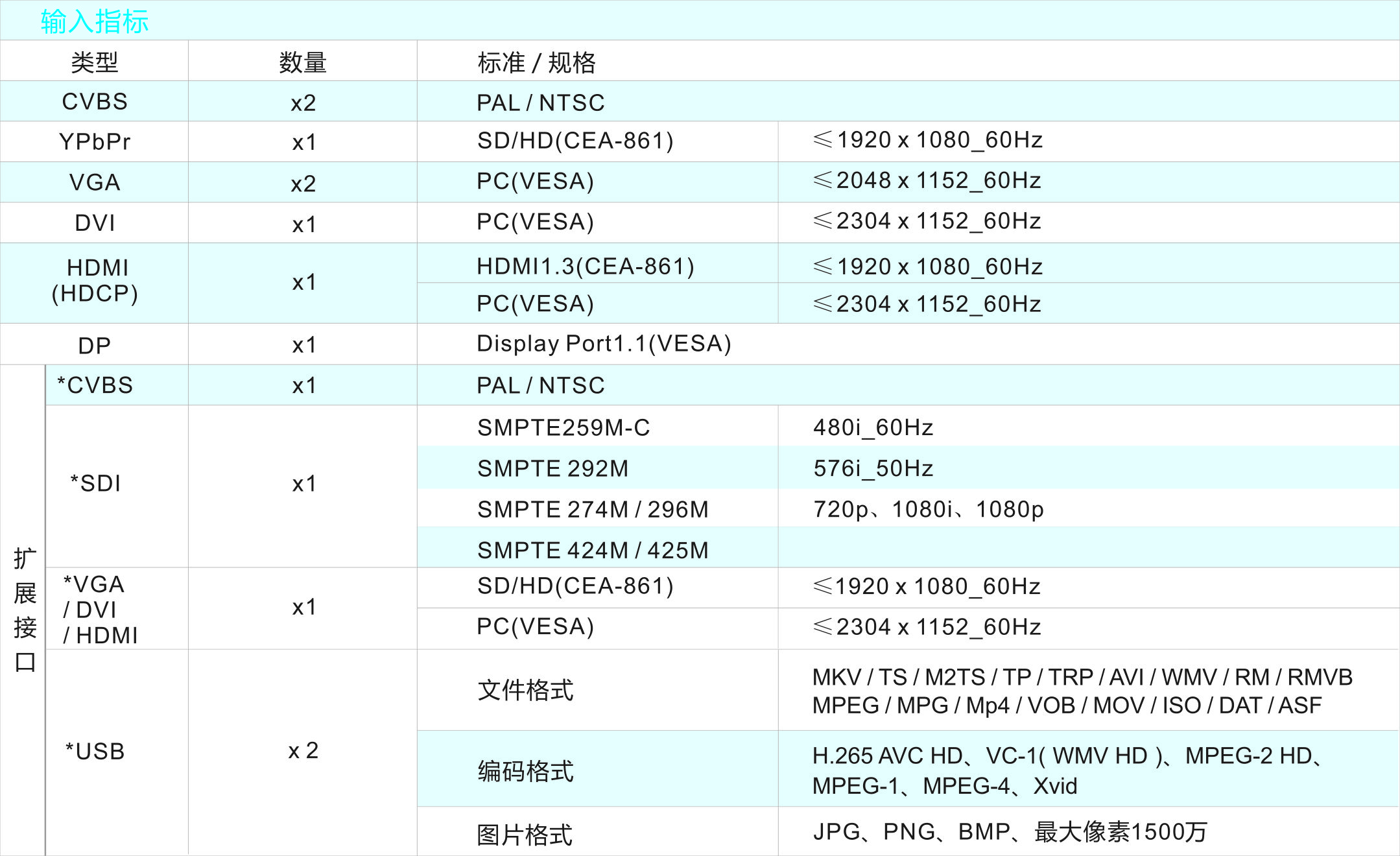Click the vertical 扩展接口 label
This screenshot has width=1400, height=856.
pos(25,610)
